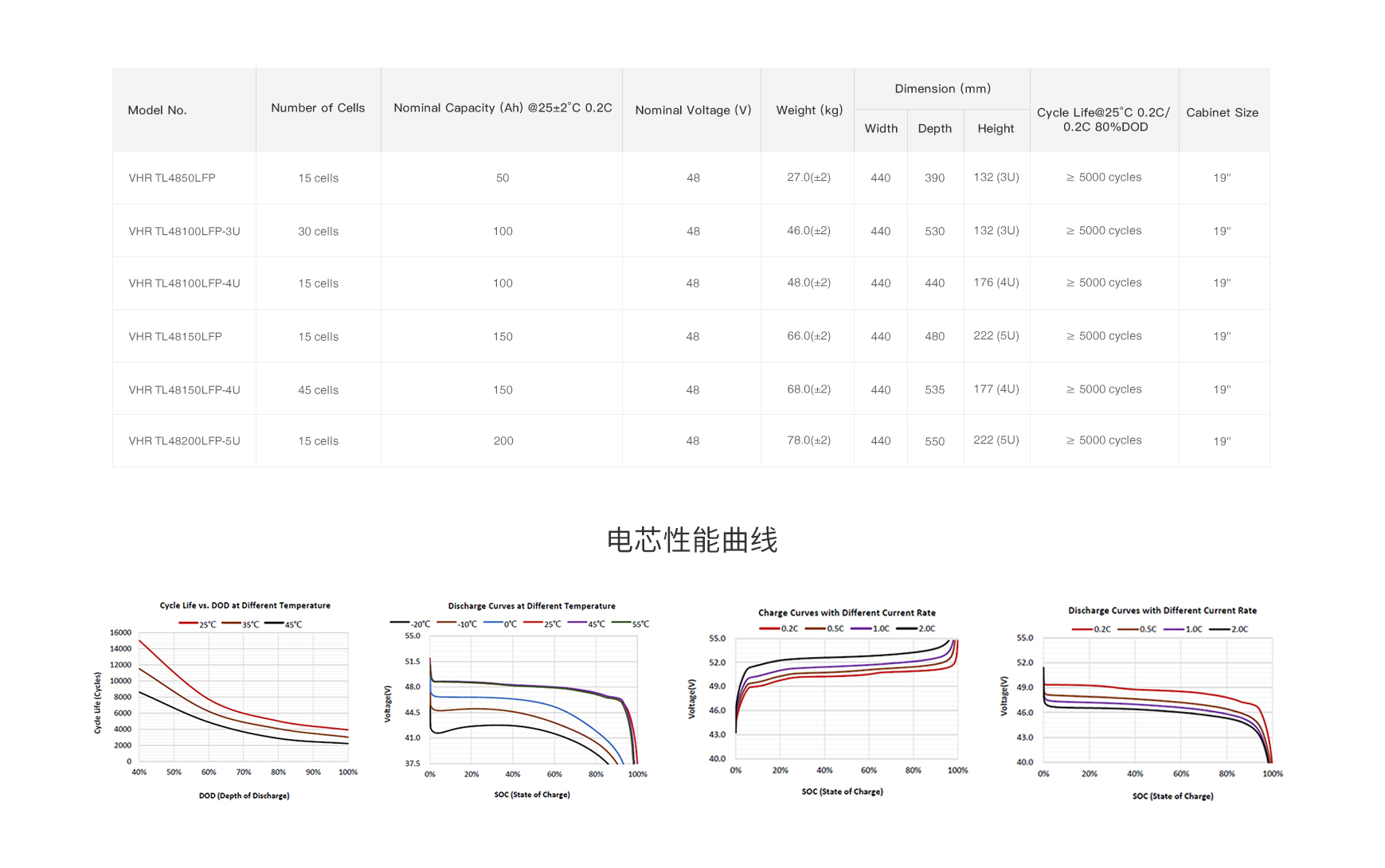Screen dimensions: 1385x868
Task: Click capacity value 50
Action: pyautogui.click(x=503, y=178)
